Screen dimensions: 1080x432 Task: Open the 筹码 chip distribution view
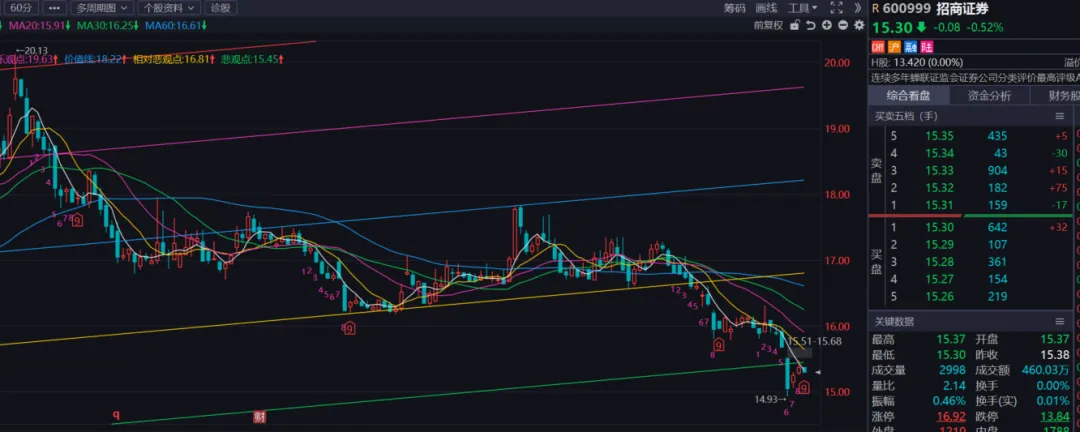[x=734, y=8]
